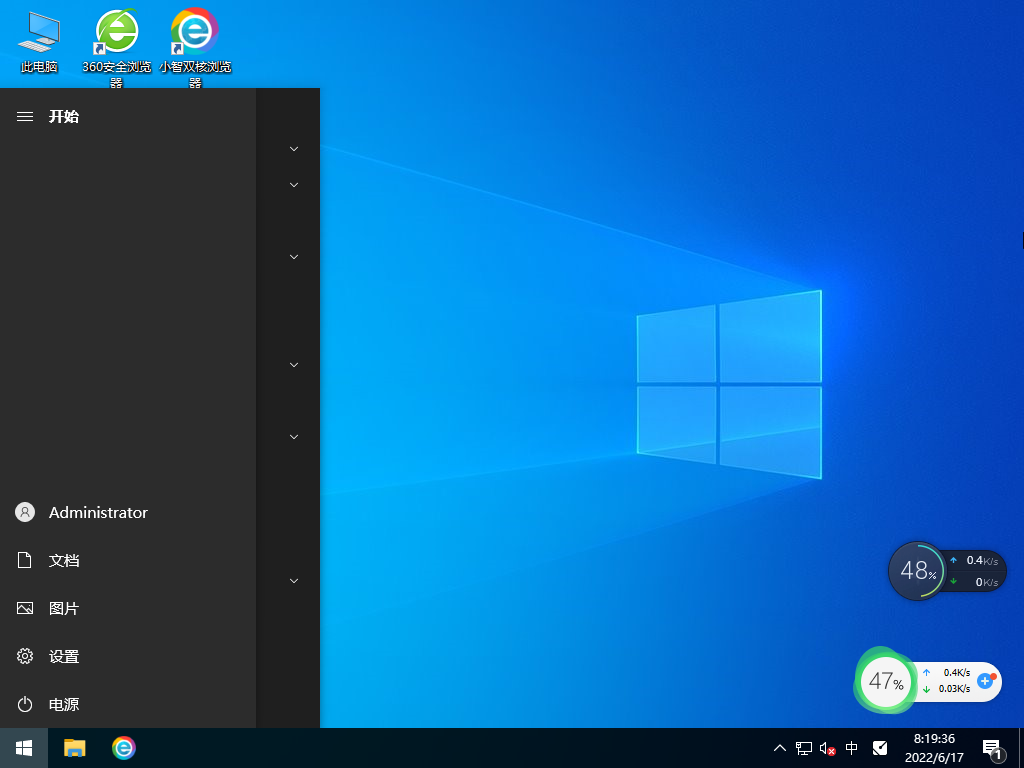
Task: Open the Action Center notifications icon
Action: coord(993,747)
